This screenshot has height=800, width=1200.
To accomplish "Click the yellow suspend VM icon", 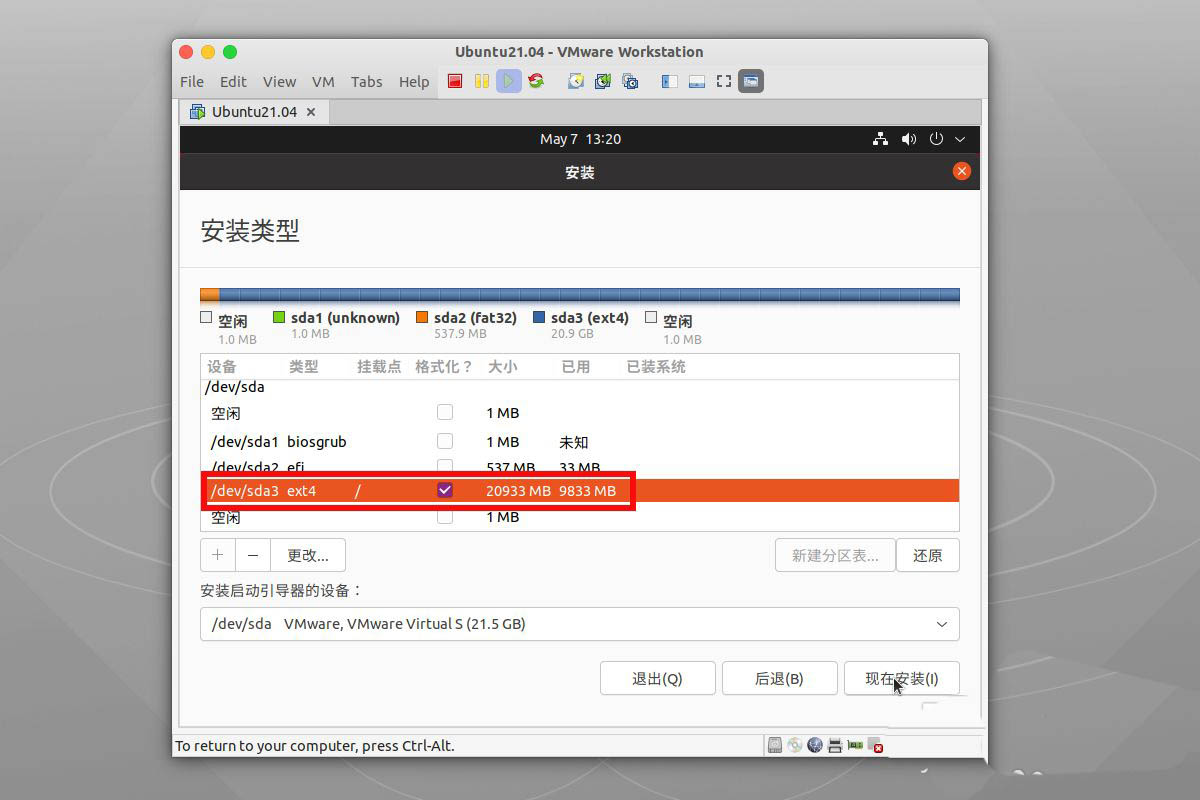I will coord(482,81).
